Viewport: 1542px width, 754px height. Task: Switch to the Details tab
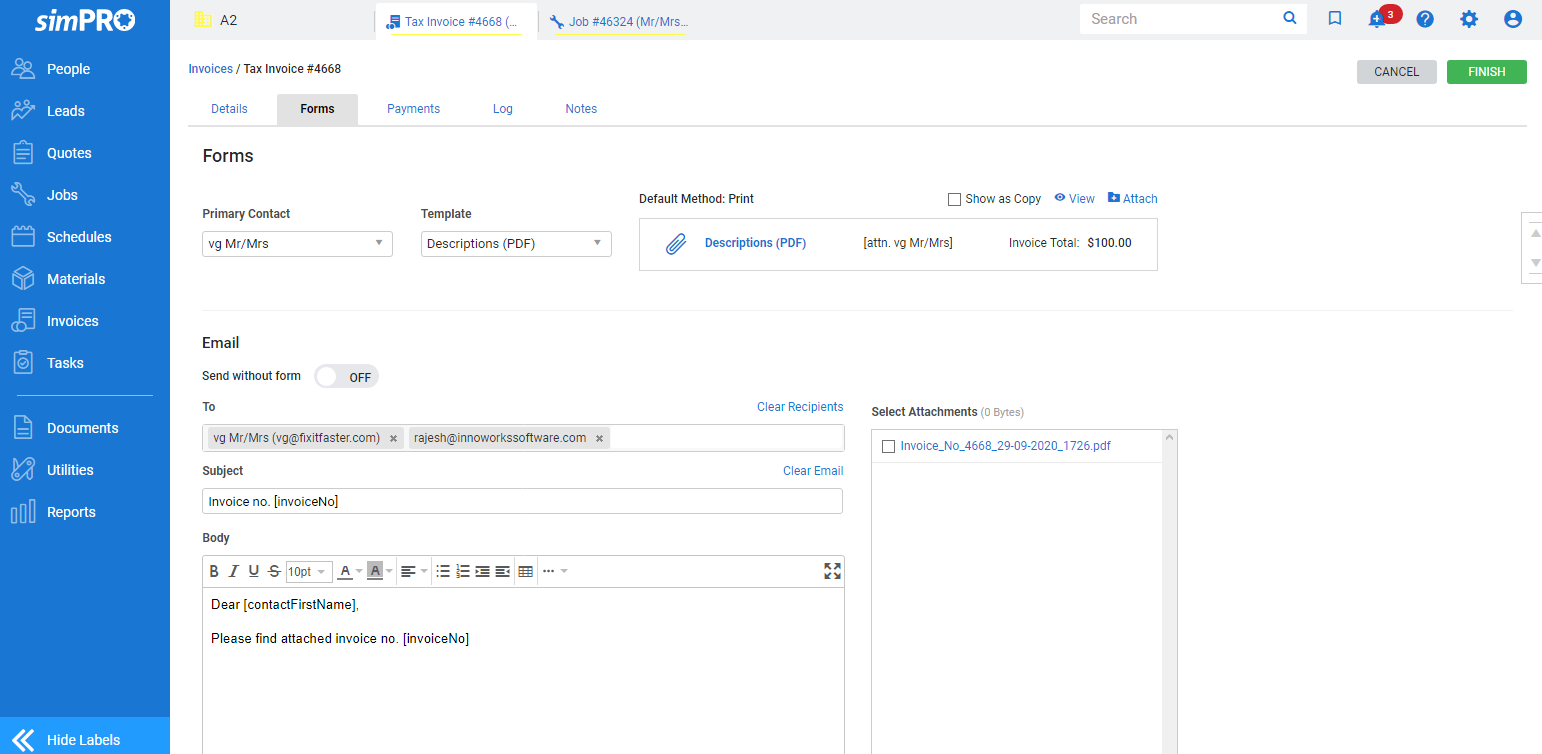(x=229, y=109)
